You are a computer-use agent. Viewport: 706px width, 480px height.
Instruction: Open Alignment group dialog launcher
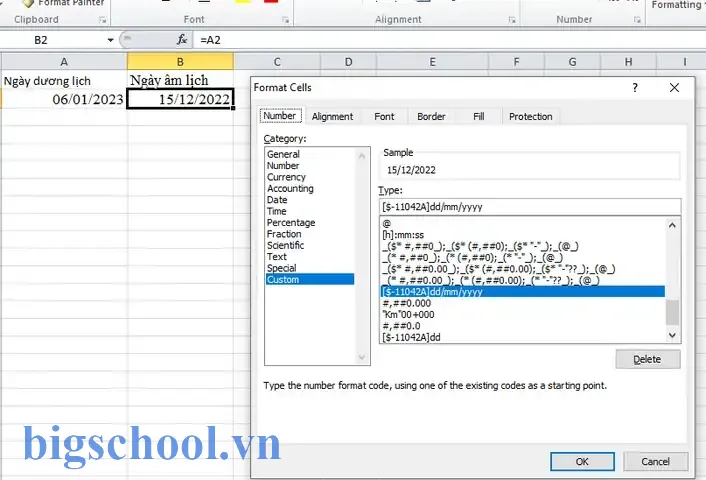point(512,20)
